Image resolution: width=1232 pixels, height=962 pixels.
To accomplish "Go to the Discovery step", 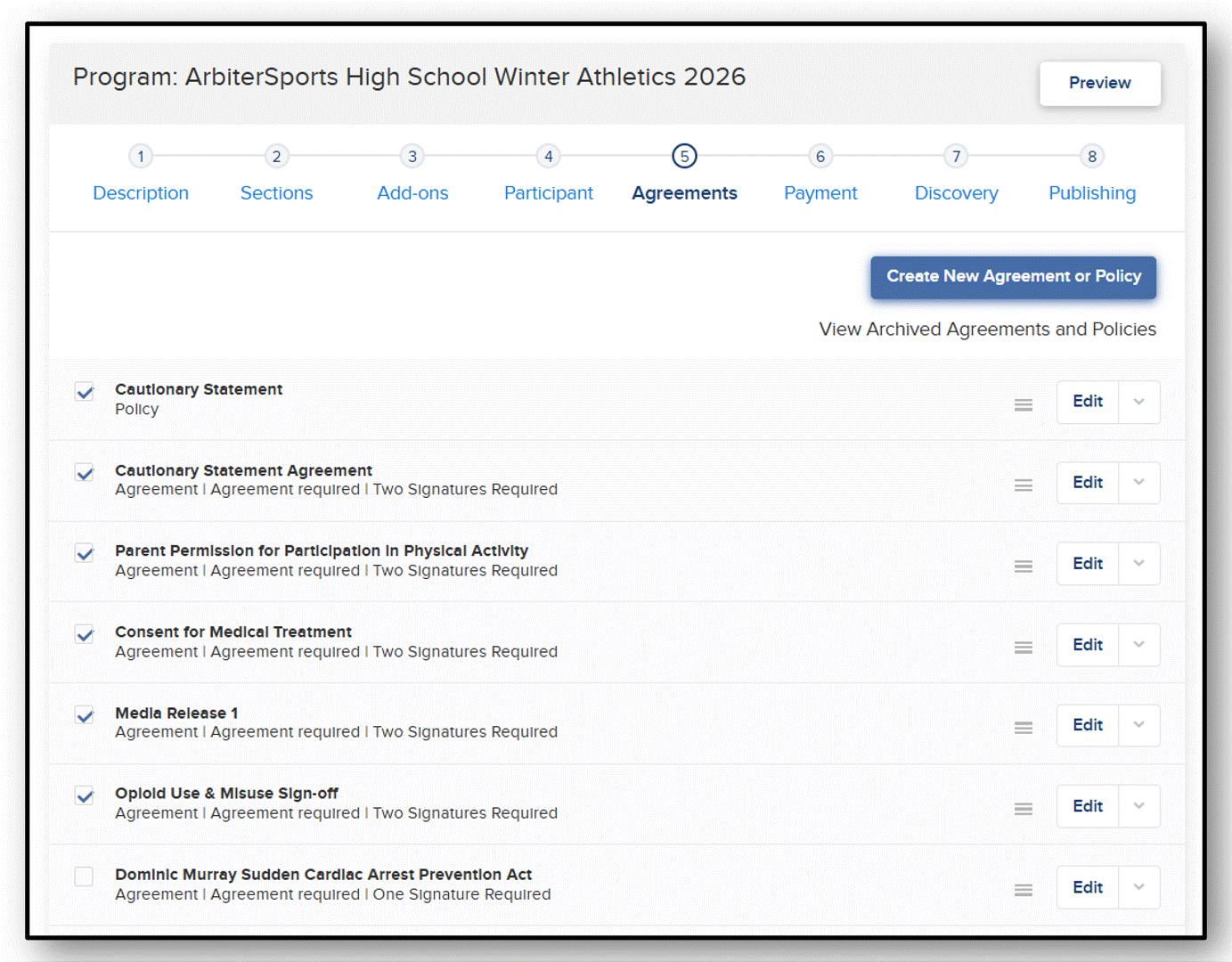I will pos(957,193).
